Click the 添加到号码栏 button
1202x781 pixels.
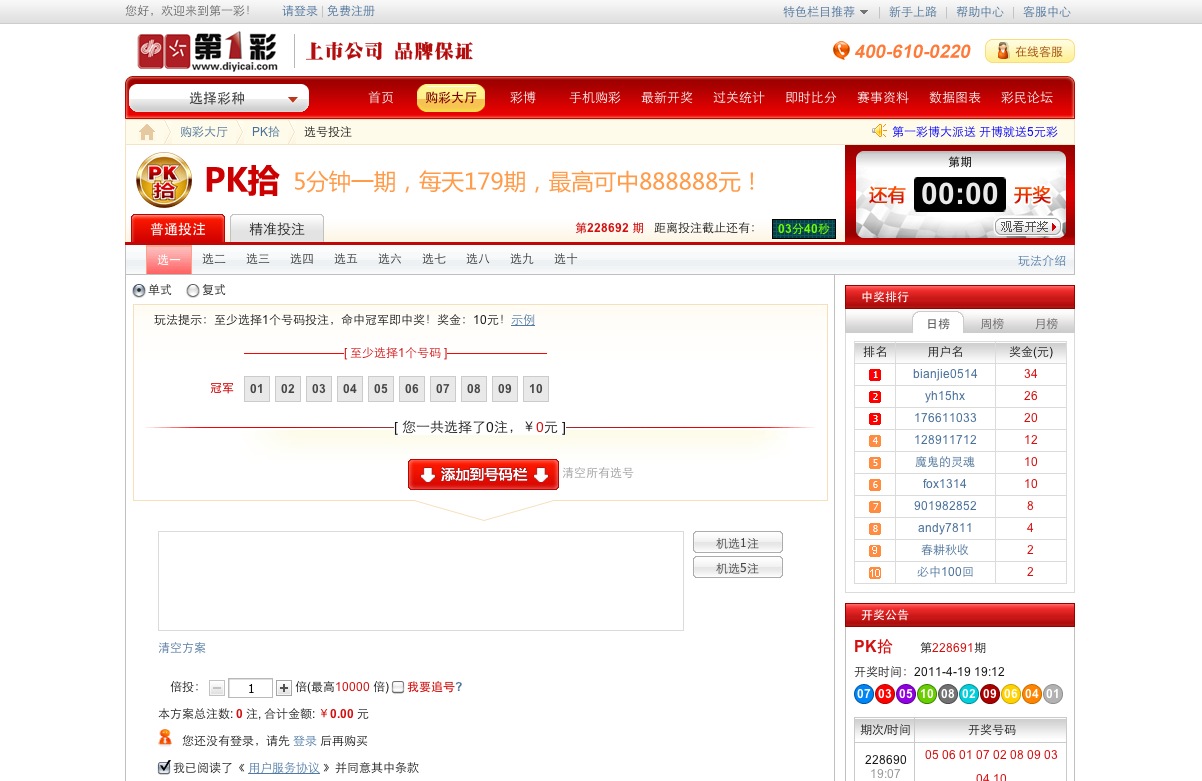pos(483,475)
